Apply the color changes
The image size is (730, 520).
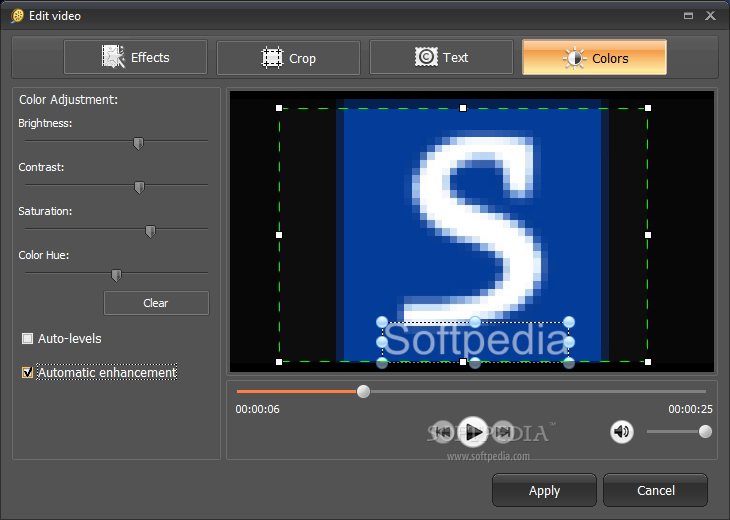[x=544, y=490]
